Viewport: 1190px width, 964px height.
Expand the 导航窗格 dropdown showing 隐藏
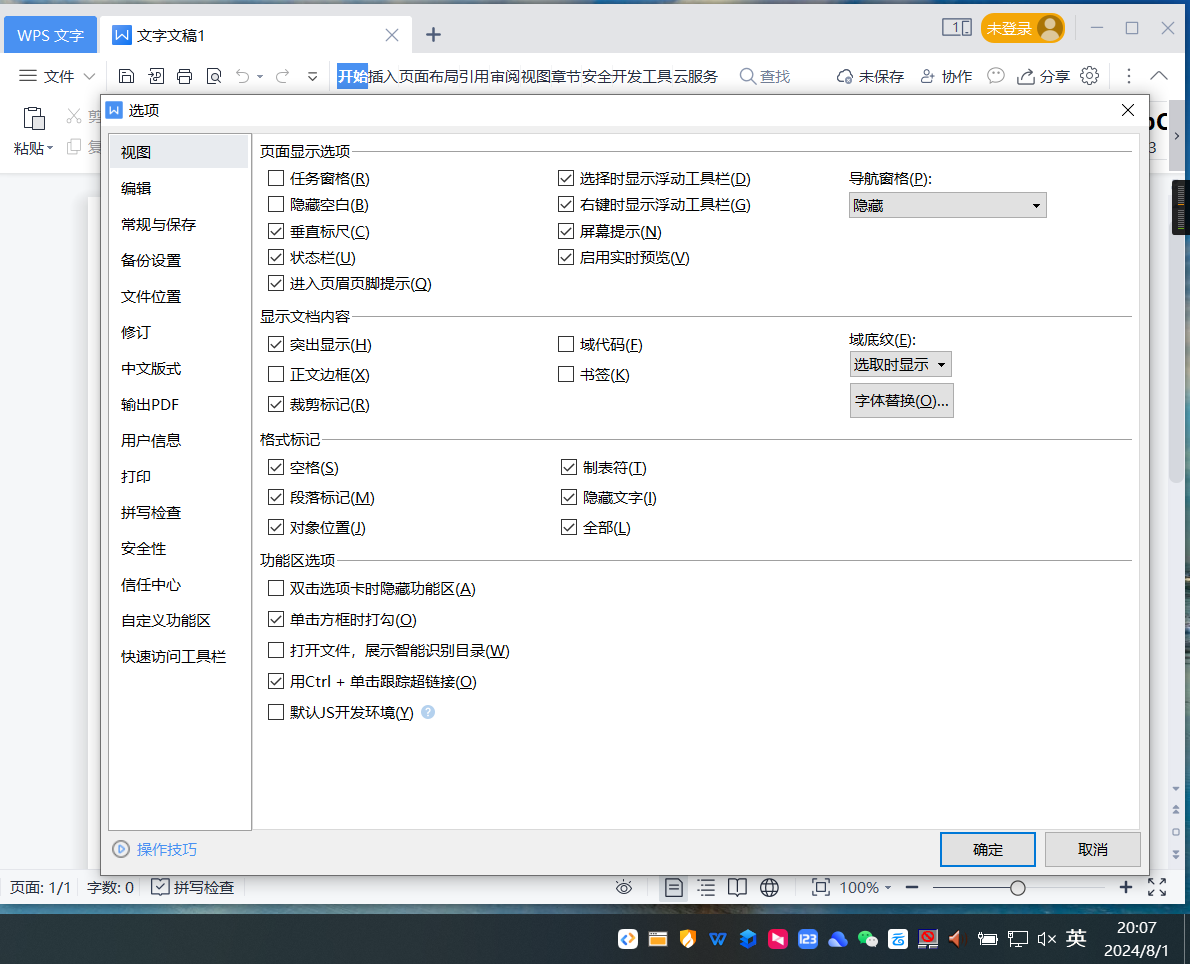tap(947, 205)
